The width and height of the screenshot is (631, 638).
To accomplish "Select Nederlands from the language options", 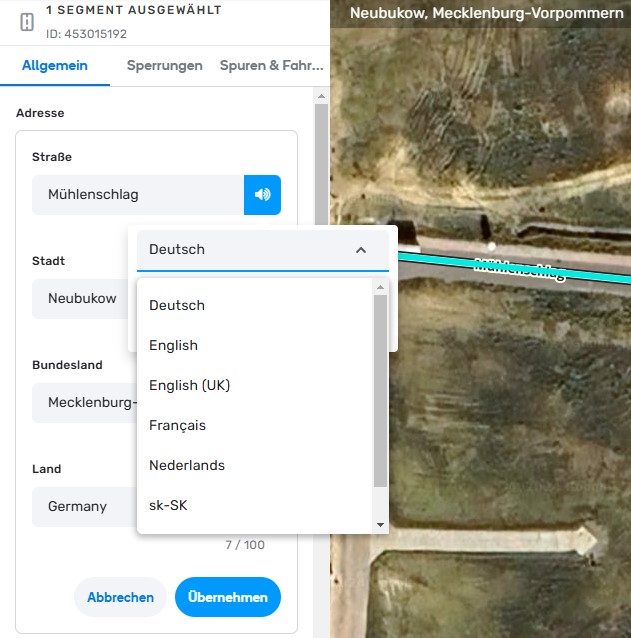I will [187, 465].
